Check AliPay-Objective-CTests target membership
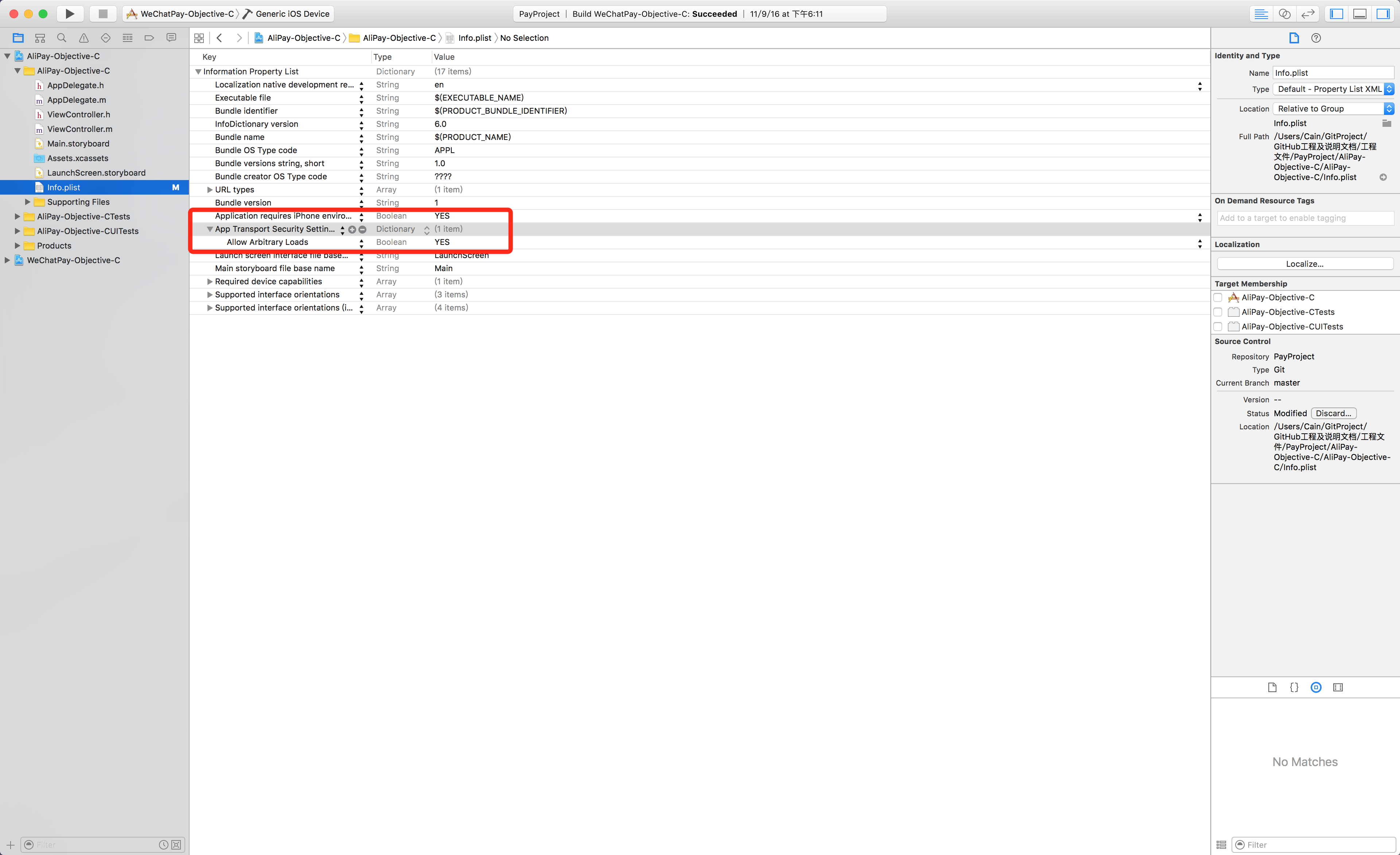The height and width of the screenshot is (855, 1400). 1218,312
